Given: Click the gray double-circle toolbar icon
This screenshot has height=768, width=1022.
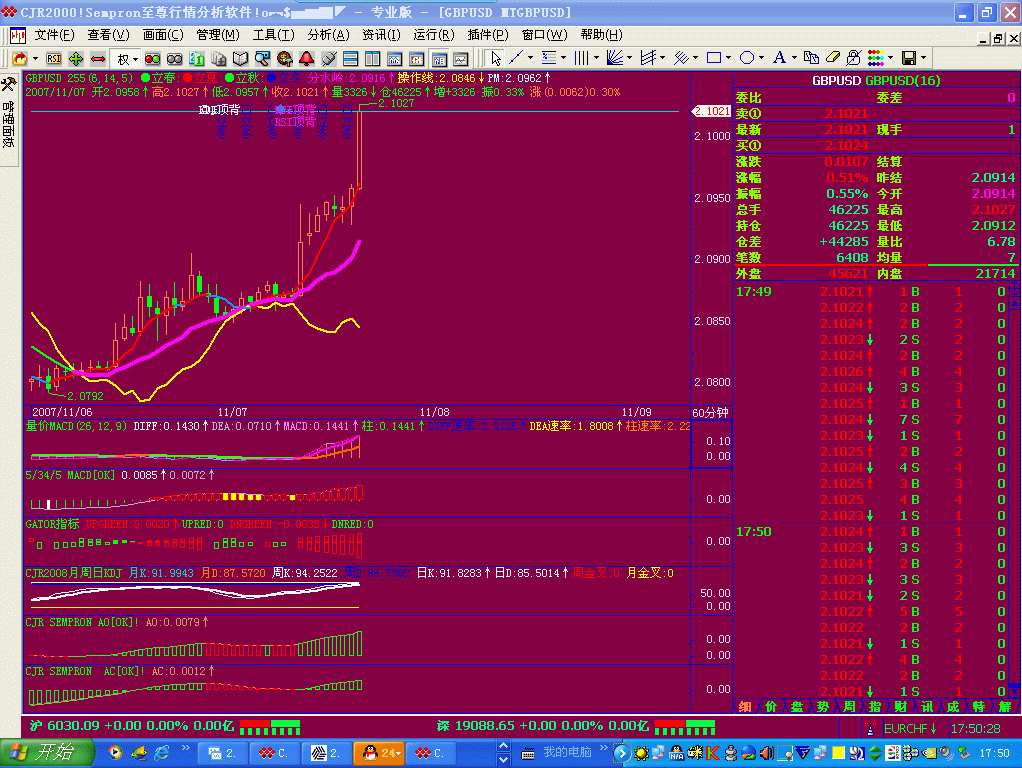Looking at the screenshot, I should pos(175,59).
